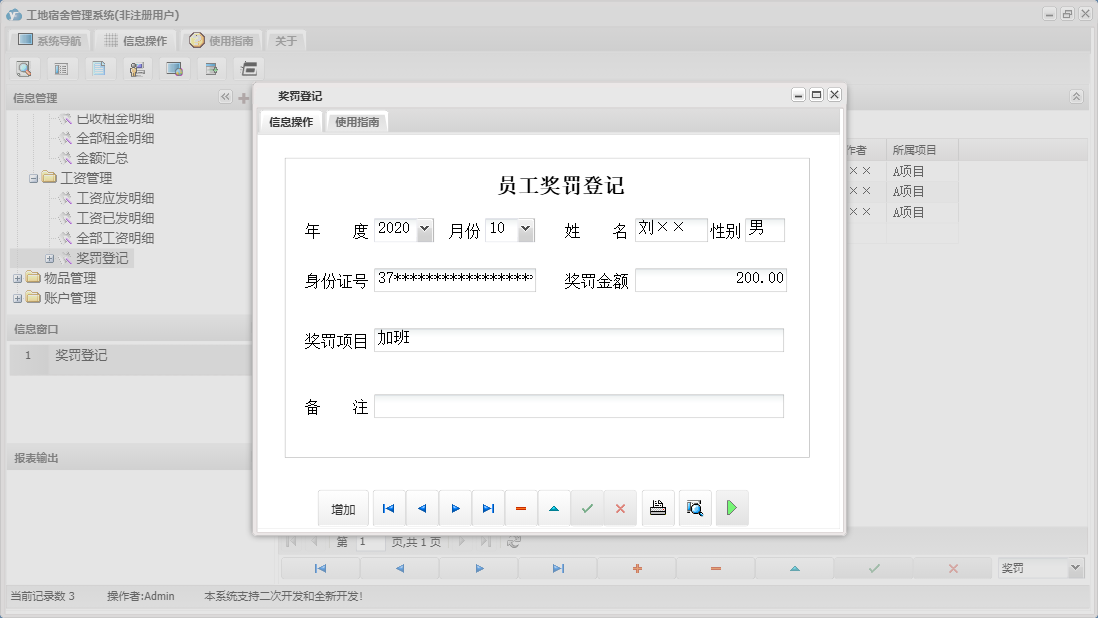Click the print icon in the reward dialog
This screenshot has height=618, width=1098.
pyautogui.click(x=657, y=508)
